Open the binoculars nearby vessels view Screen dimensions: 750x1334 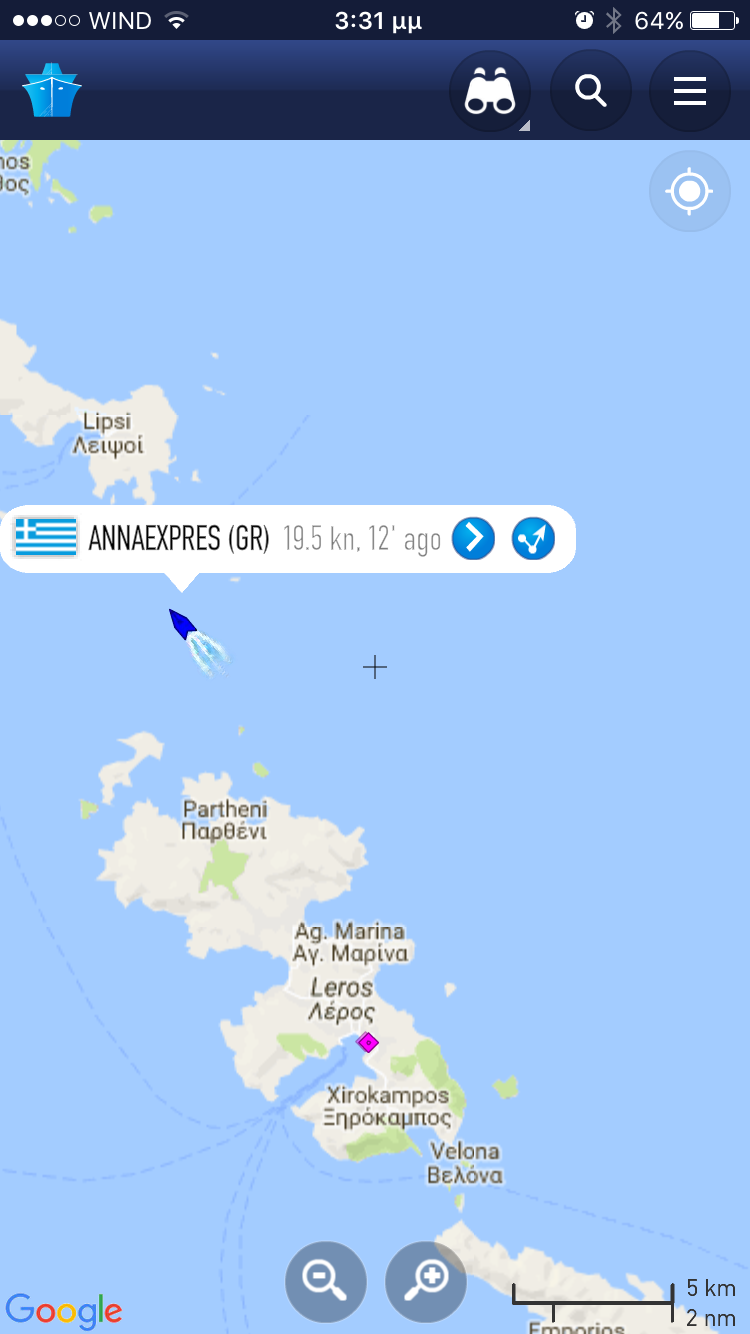[490, 91]
